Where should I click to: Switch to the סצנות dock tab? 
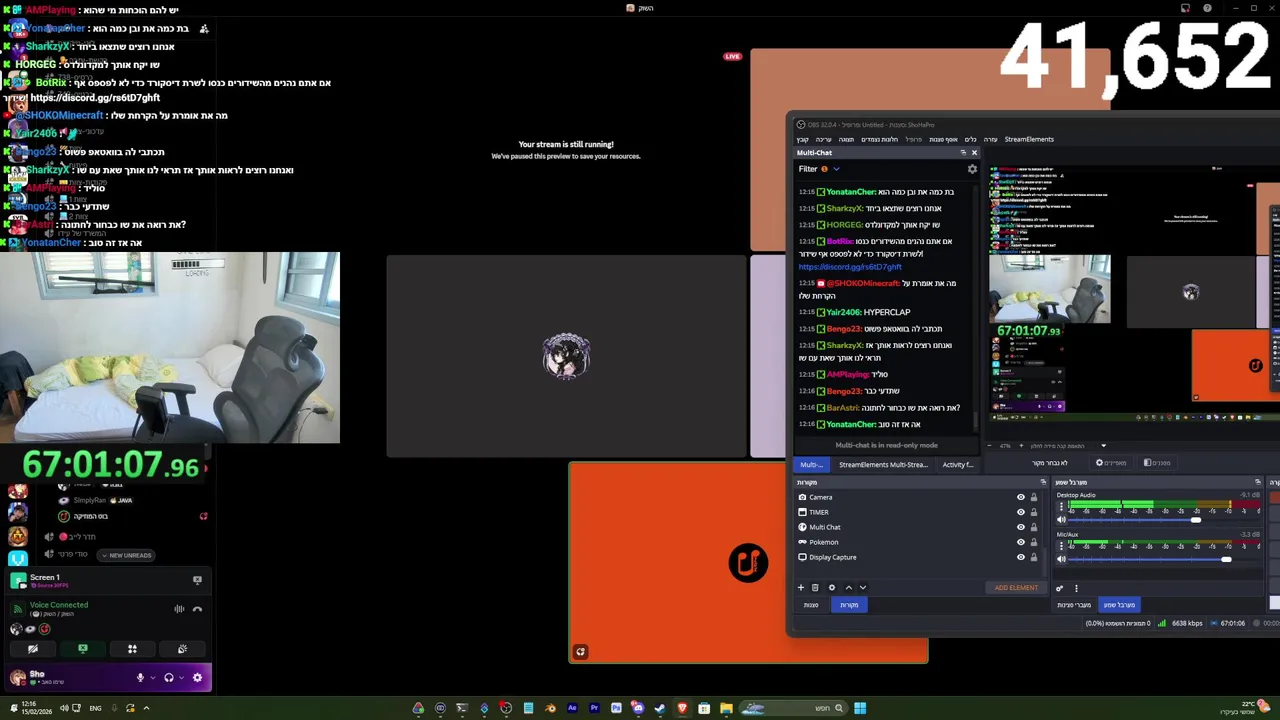811,605
